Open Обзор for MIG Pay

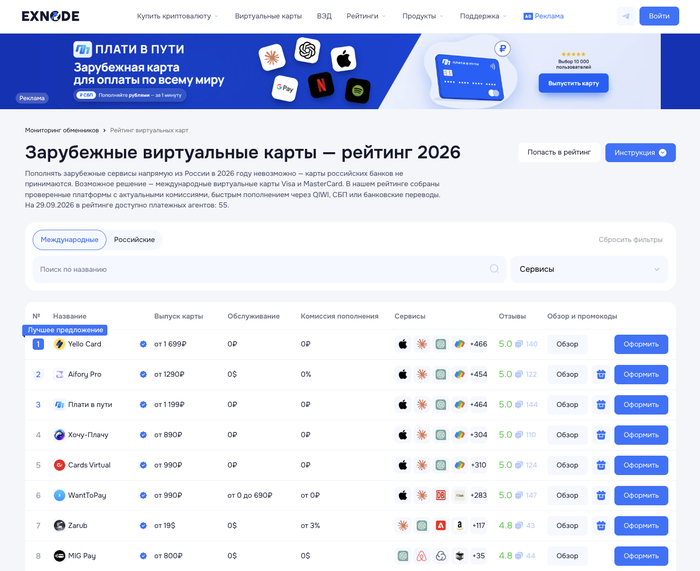click(x=567, y=556)
